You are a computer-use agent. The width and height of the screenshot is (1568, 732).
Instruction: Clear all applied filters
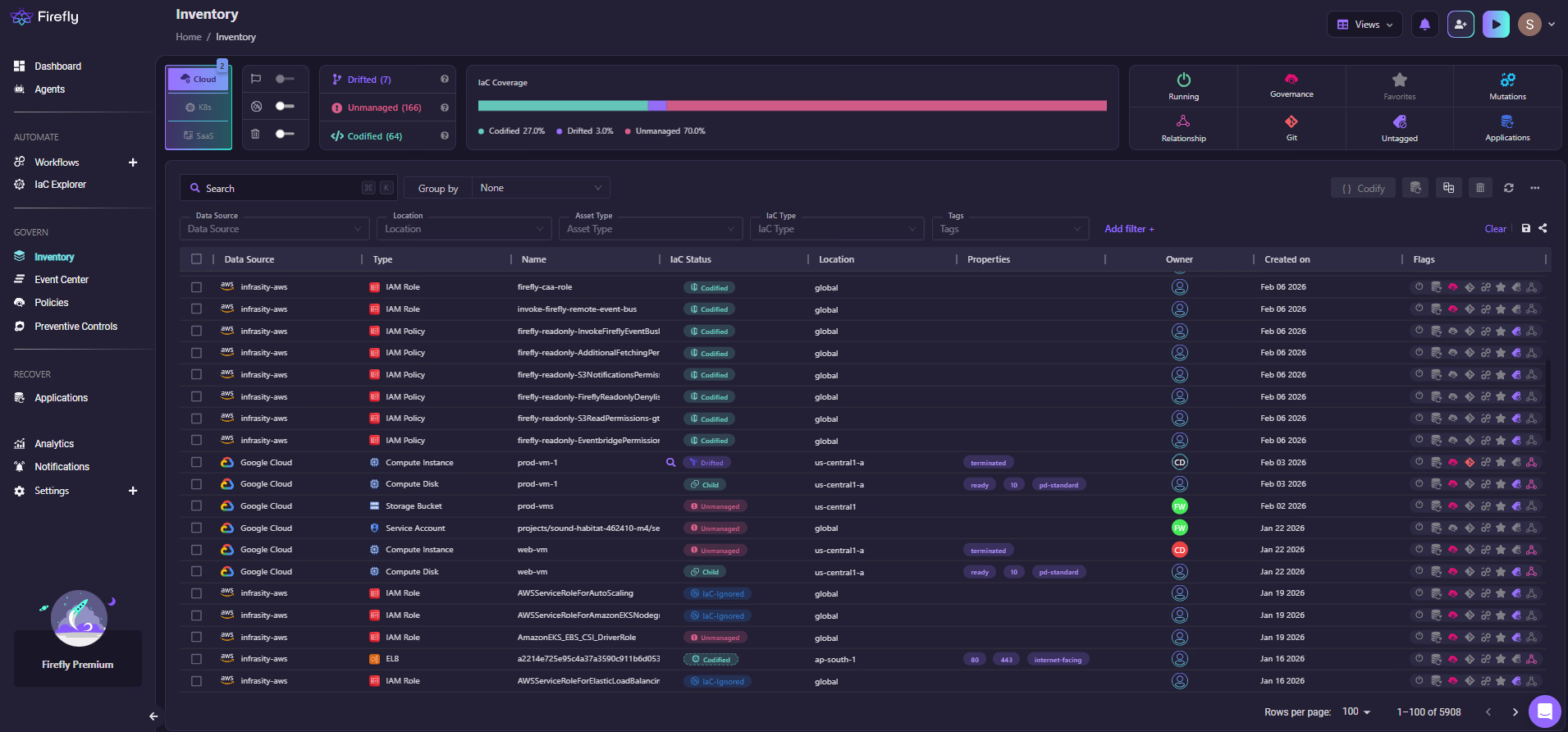pos(1495,229)
